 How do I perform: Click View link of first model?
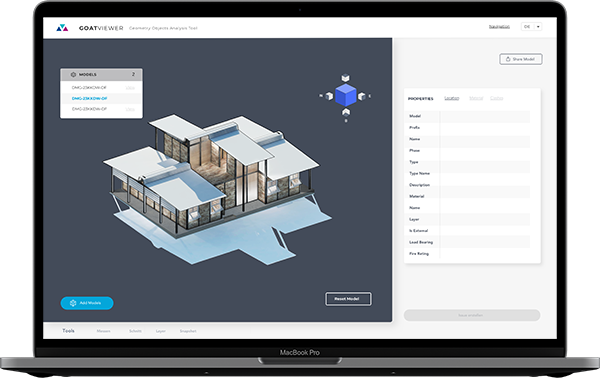[130, 88]
